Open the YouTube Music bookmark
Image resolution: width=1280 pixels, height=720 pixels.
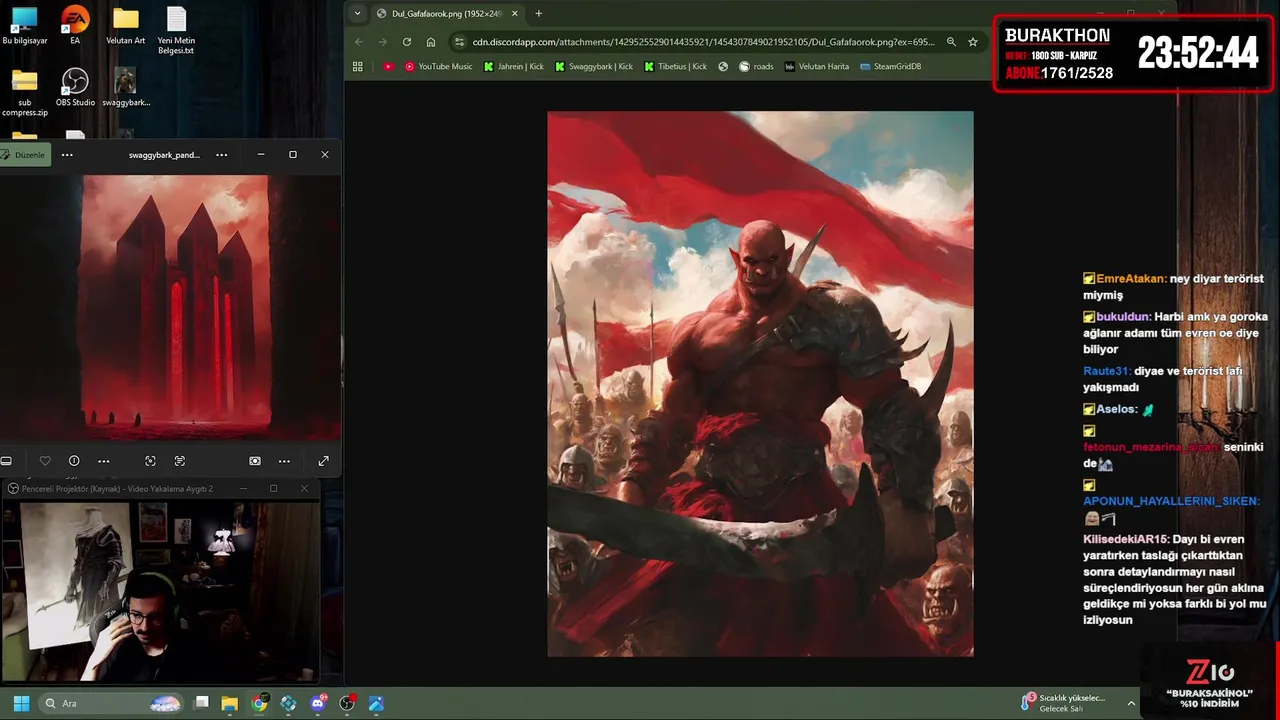(438, 67)
